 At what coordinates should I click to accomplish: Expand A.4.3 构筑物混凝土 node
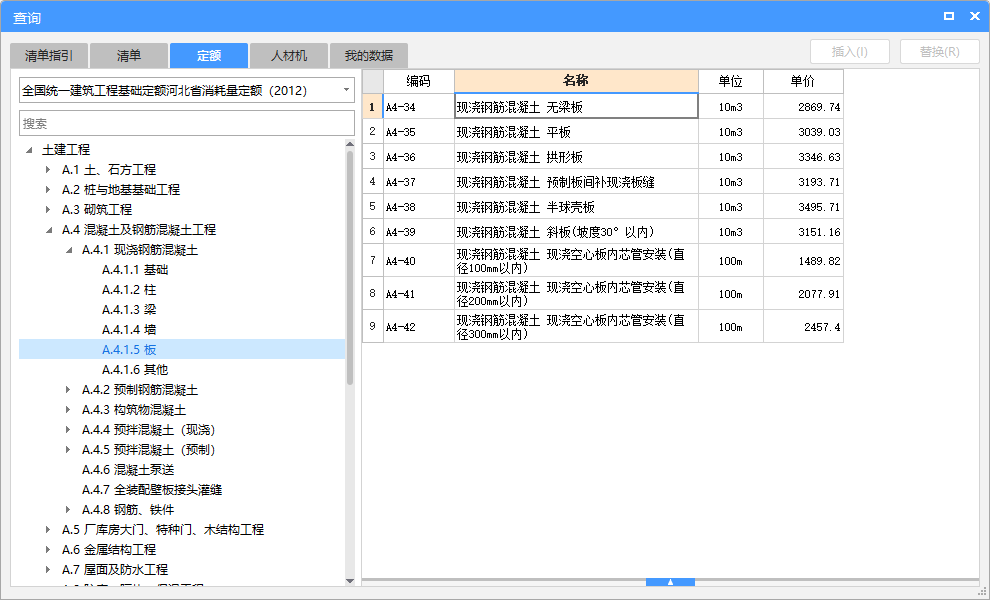click(68, 409)
